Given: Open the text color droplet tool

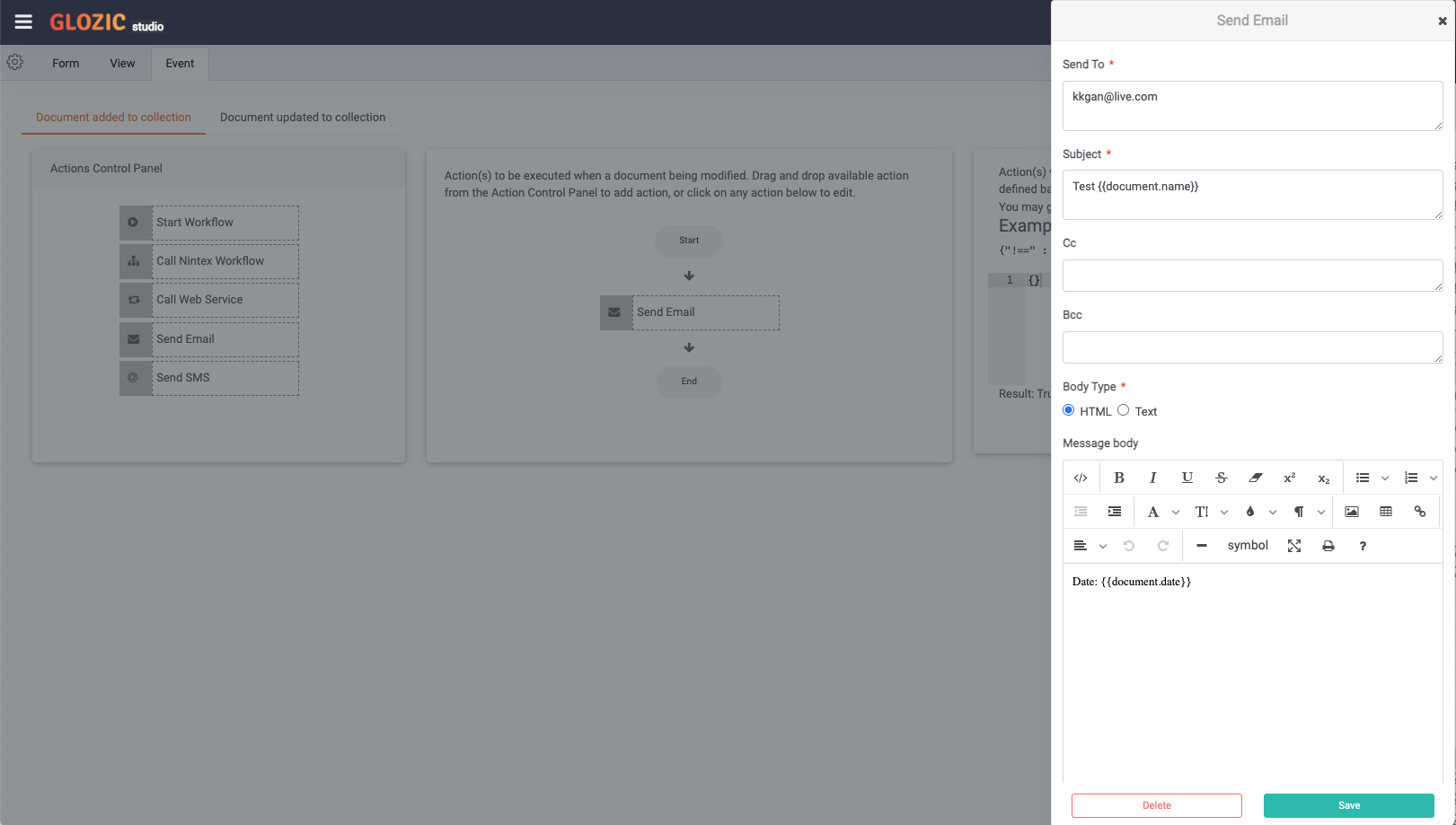Looking at the screenshot, I should [x=1250, y=512].
